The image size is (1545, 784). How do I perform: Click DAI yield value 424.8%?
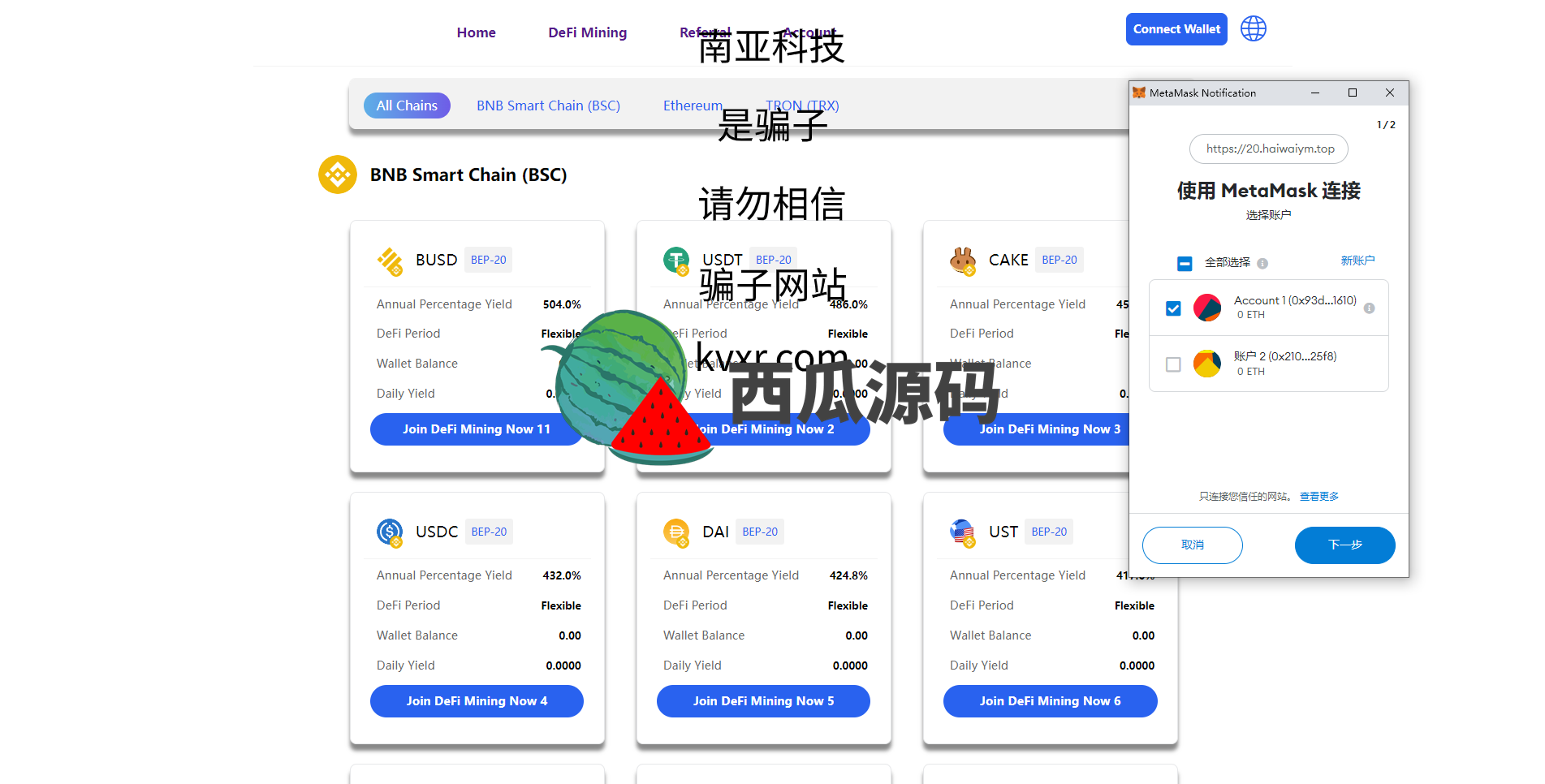[x=848, y=575]
